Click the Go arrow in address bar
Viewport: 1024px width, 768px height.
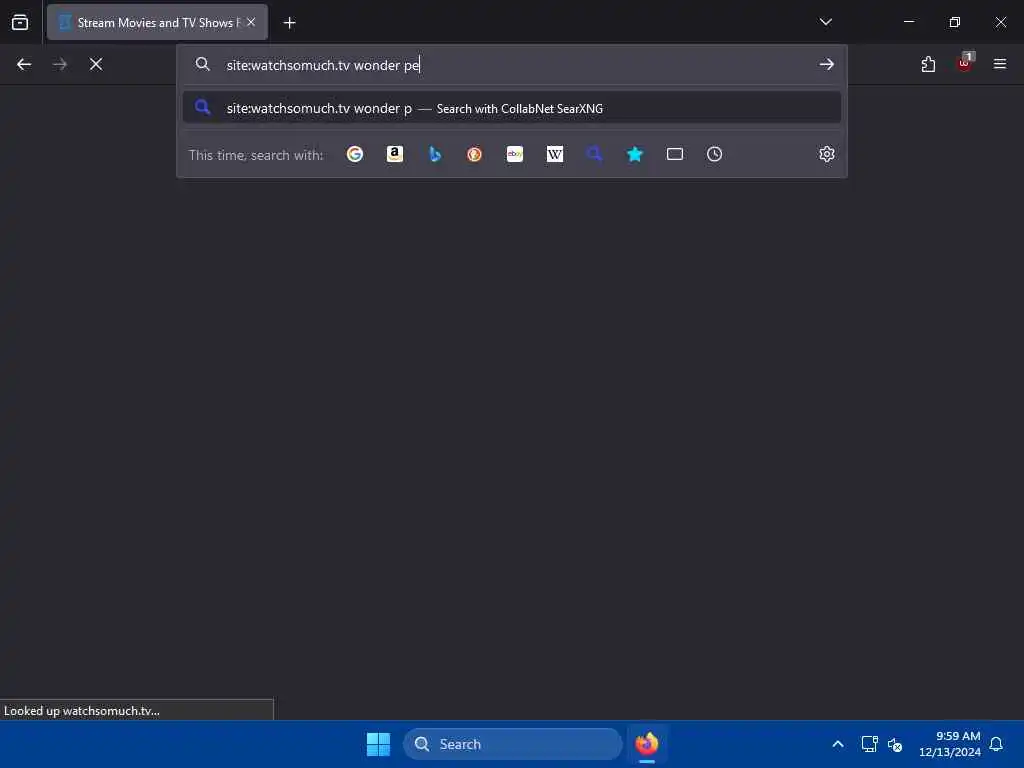pyautogui.click(x=827, y=64)
